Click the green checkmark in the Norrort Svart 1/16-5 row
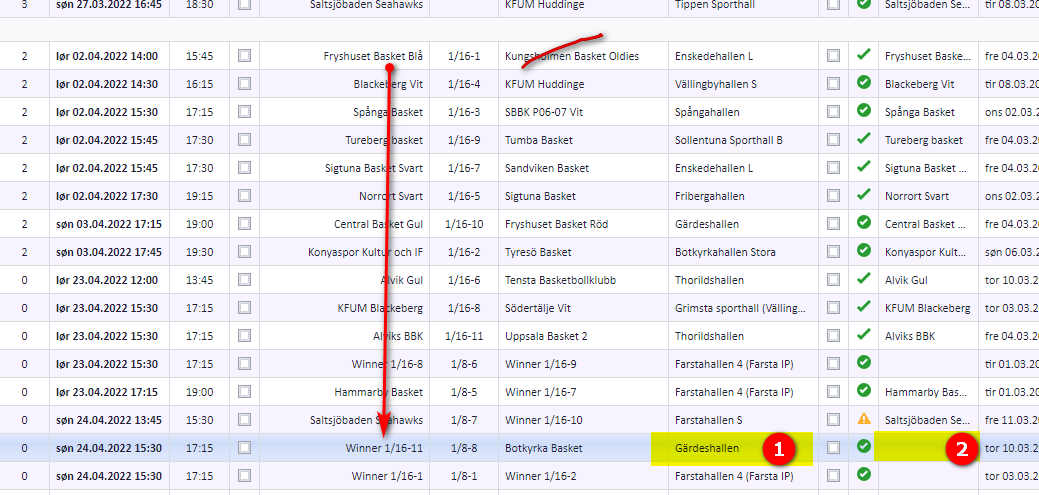This screenshot has width=1039, height=495. [x=863, y=194]
